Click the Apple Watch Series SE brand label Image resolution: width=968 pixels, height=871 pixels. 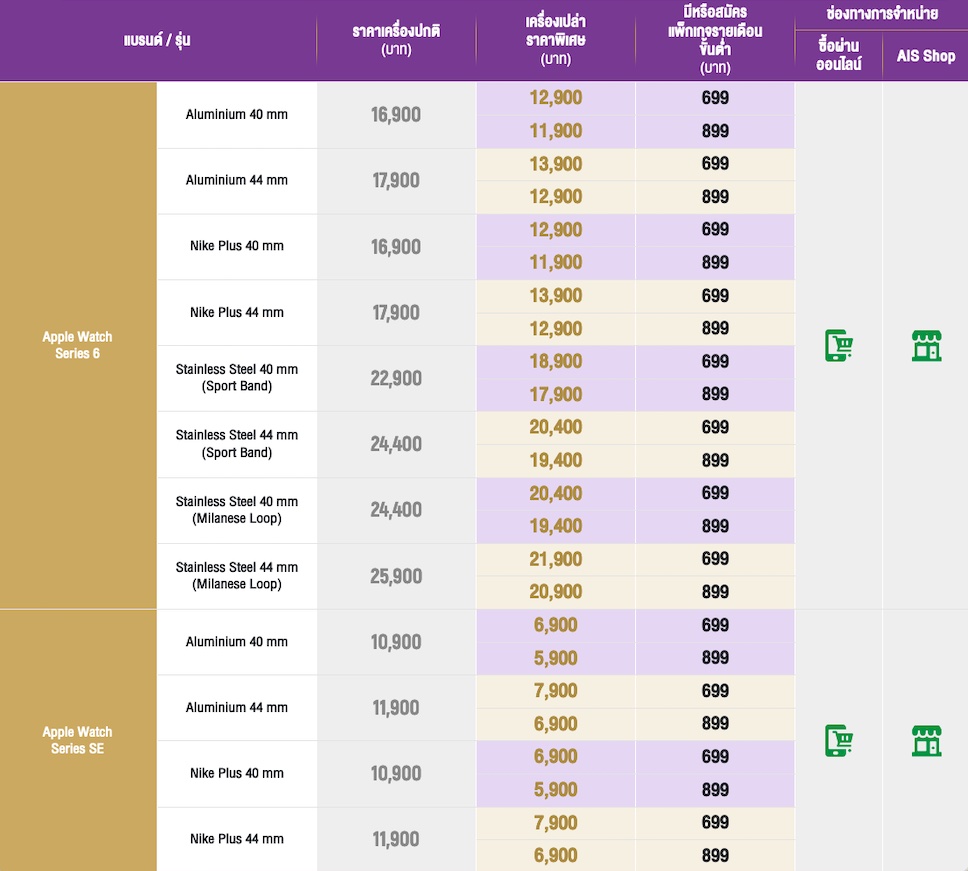tap(77, 740)
